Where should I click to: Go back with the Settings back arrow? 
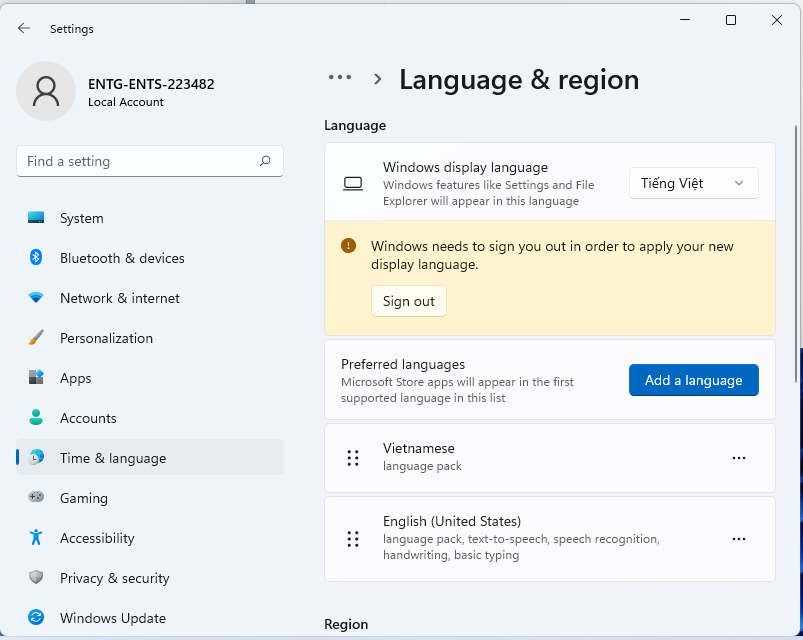point(24,28)
